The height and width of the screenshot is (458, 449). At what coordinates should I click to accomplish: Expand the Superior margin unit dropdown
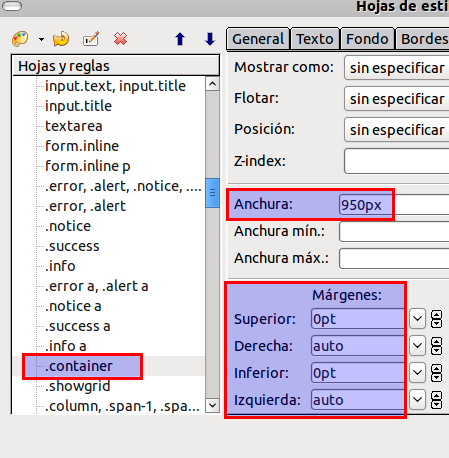pos(417,319)
